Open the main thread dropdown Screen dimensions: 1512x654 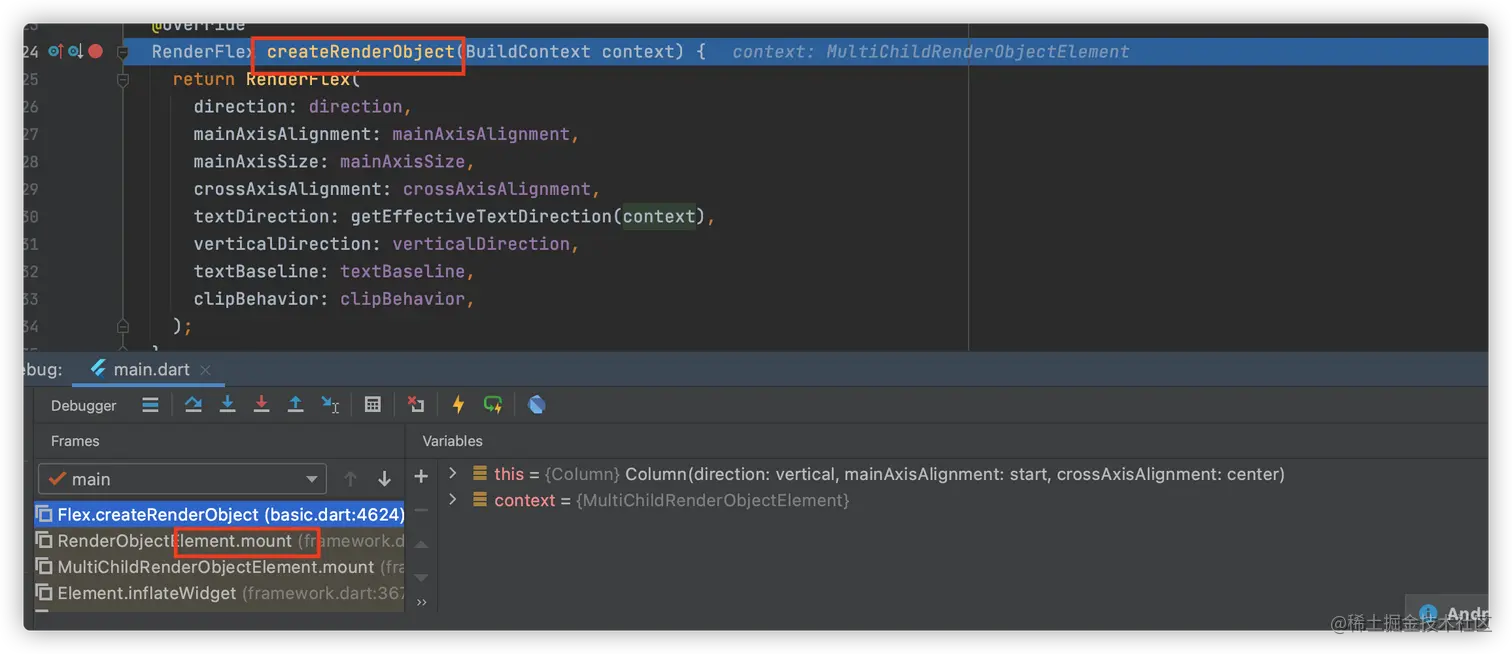pyautogui.click(x=182, y=479)
